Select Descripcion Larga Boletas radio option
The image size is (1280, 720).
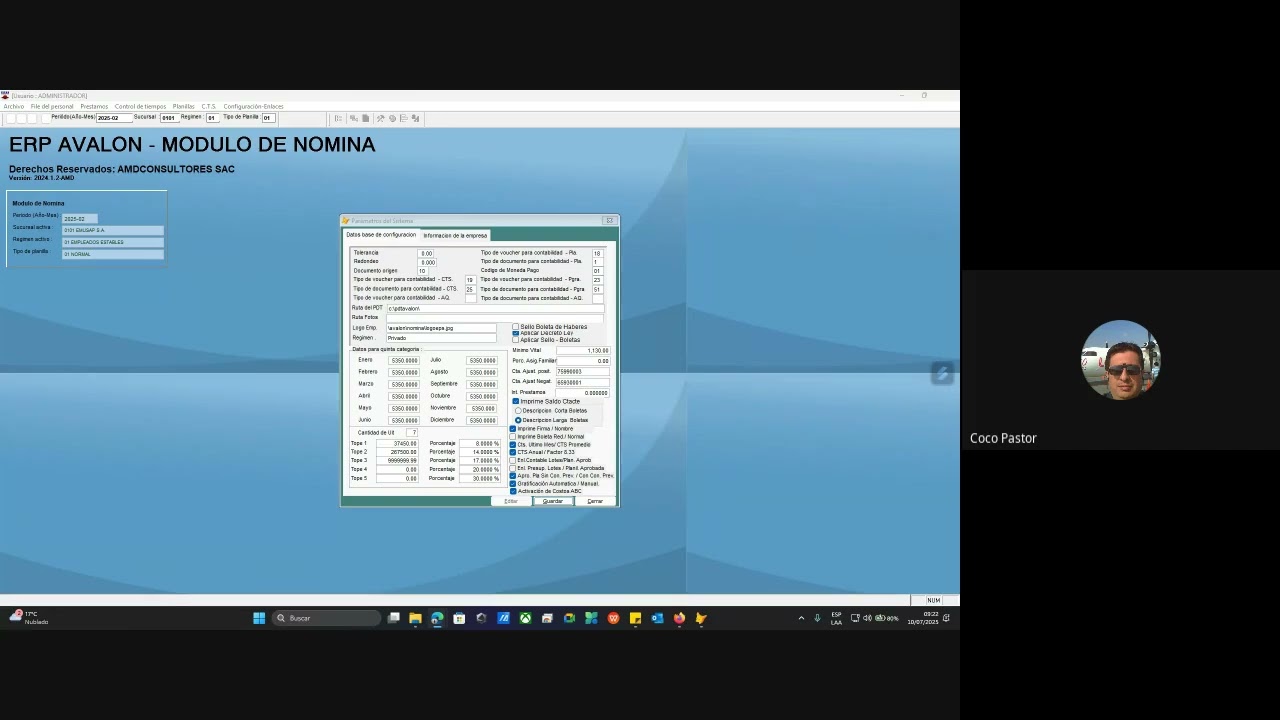[x=518, y=420]
